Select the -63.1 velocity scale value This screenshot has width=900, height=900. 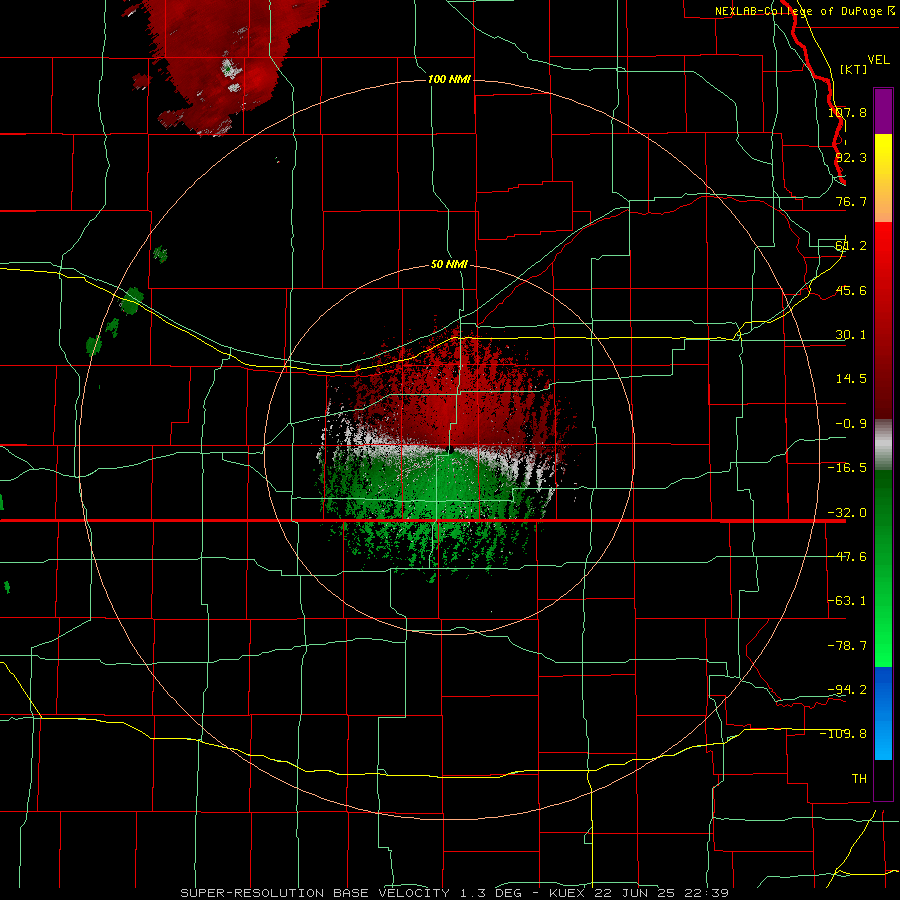[x=847, y=601]
